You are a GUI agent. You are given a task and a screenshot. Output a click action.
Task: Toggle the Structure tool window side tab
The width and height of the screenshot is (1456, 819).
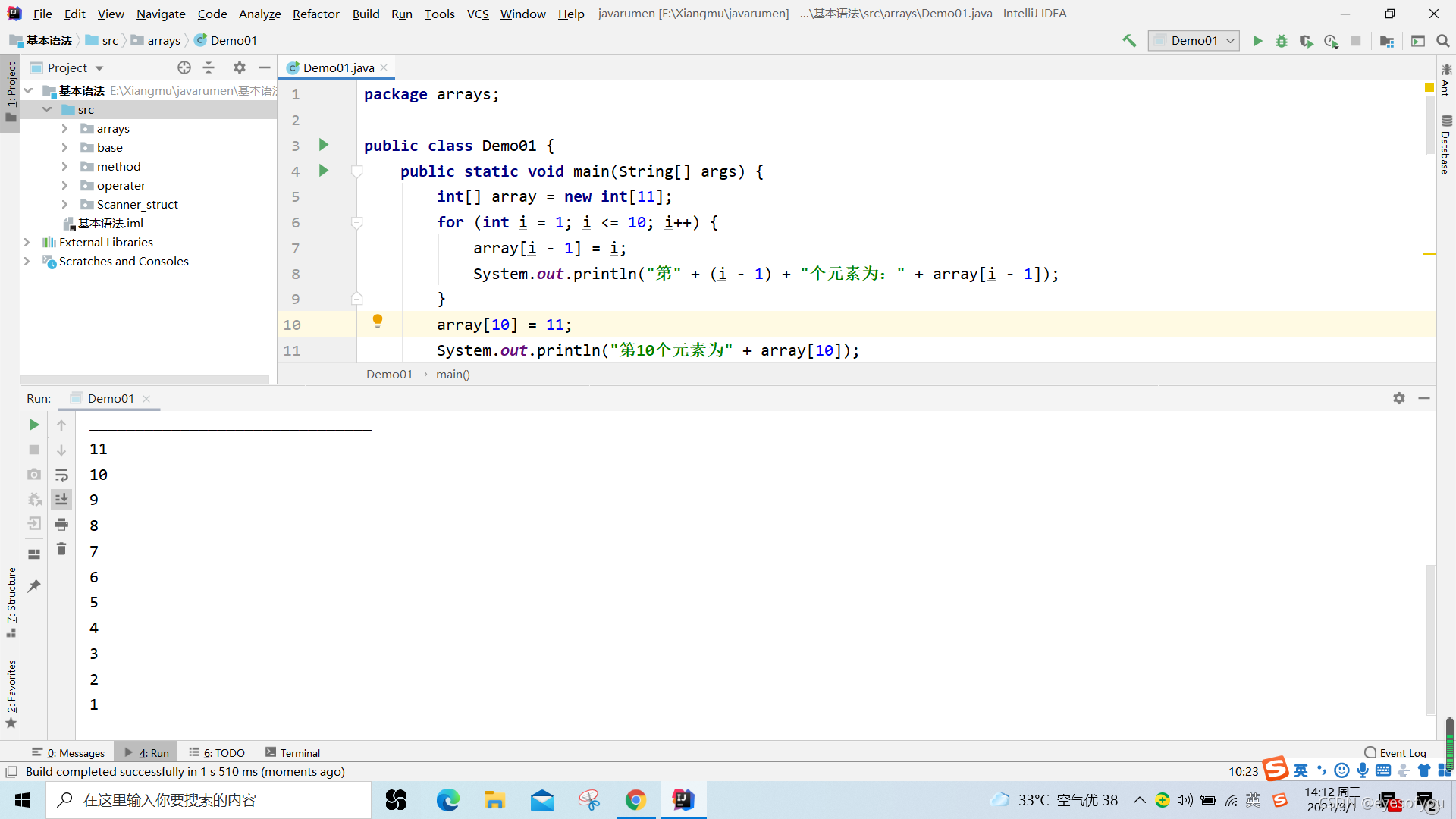point(11,602)
